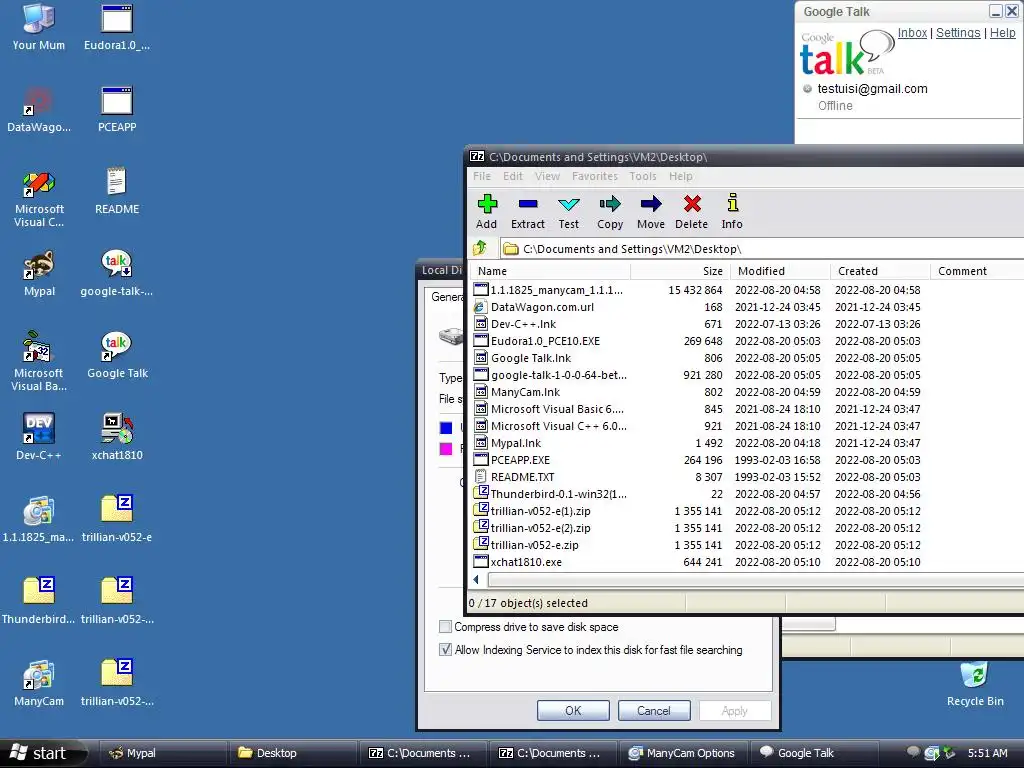Image resolution: width=1024 pixels, height=768 pixels.
Task: Click the red Delete icon
Action: pos(692,212)
